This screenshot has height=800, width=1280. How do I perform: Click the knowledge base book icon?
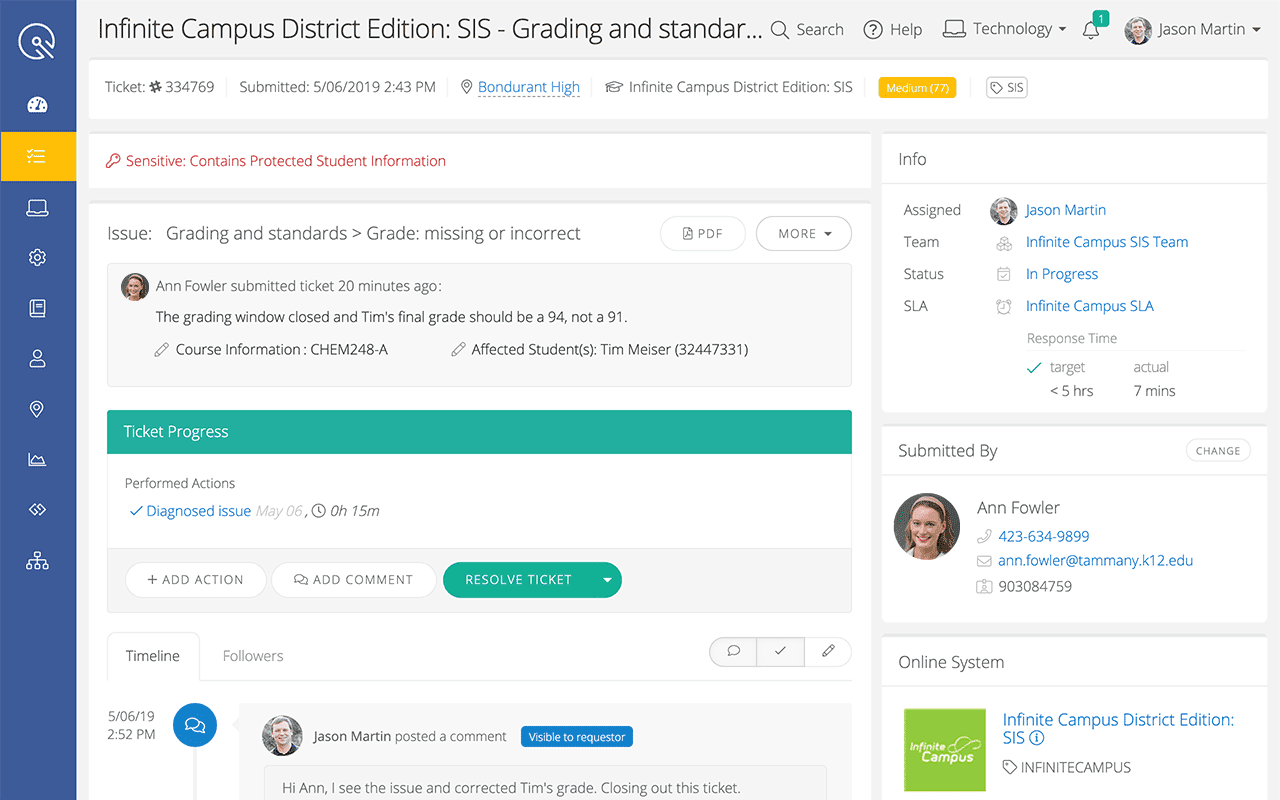point(38,309)
